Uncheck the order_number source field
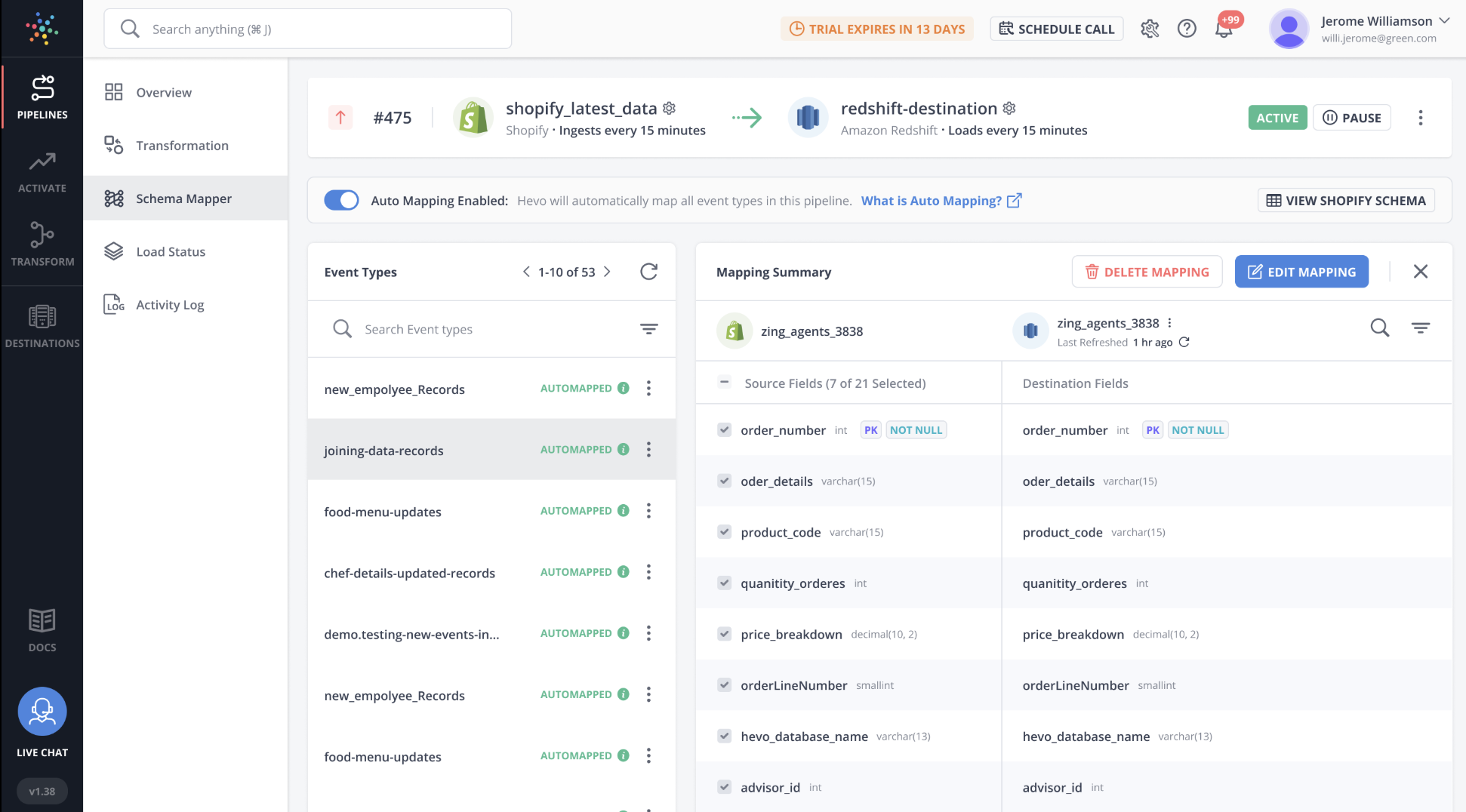This screenshot has width=1466, height=812. click(725, 429)
